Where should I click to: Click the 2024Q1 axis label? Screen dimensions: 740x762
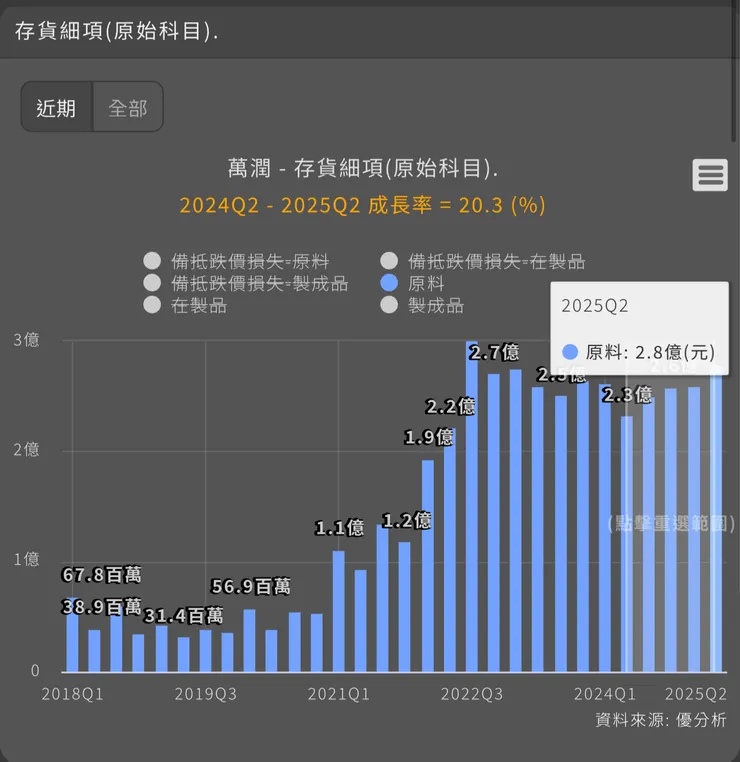pos(605,694)
